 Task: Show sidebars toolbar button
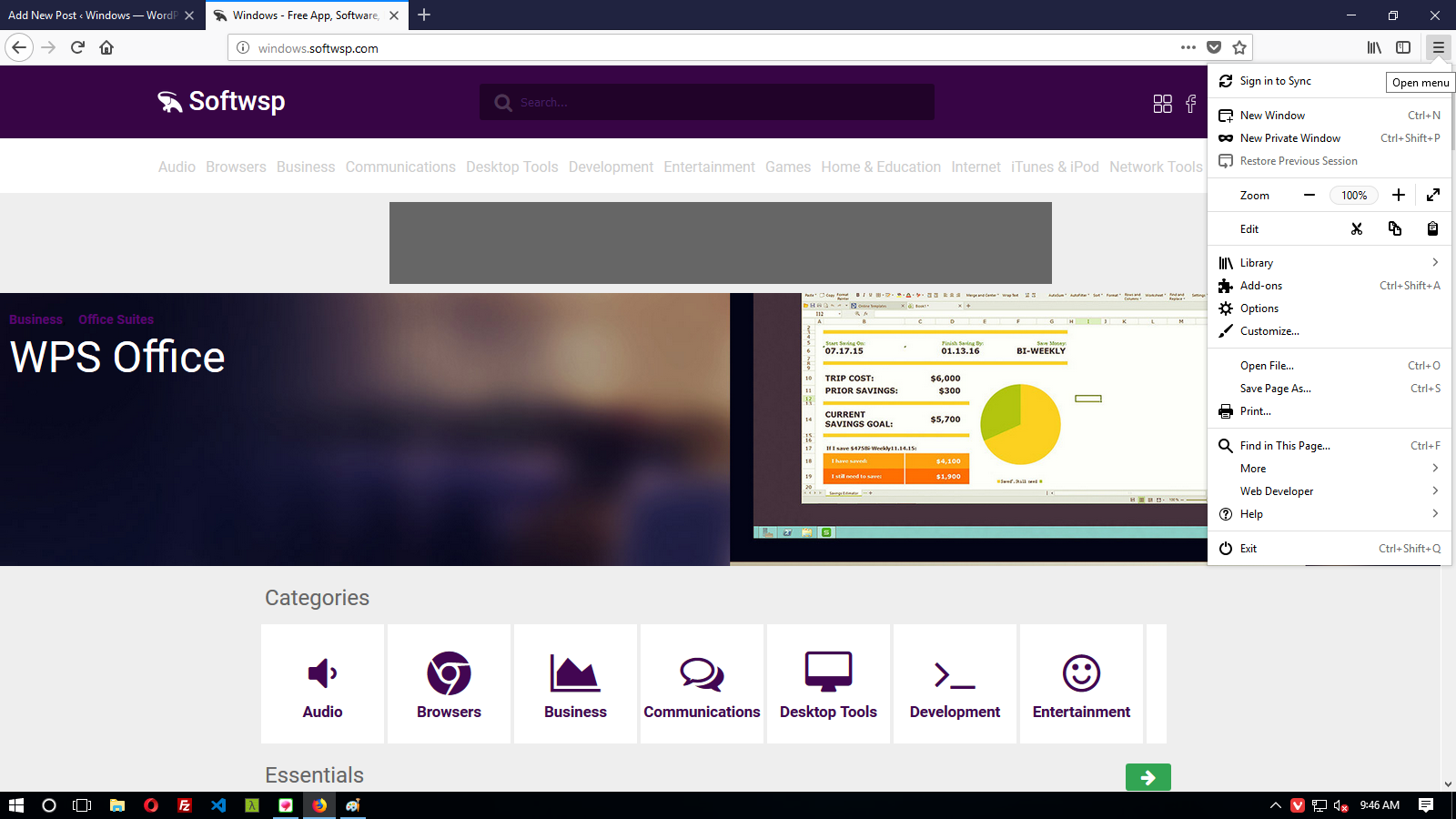(x=1403, y=47)
